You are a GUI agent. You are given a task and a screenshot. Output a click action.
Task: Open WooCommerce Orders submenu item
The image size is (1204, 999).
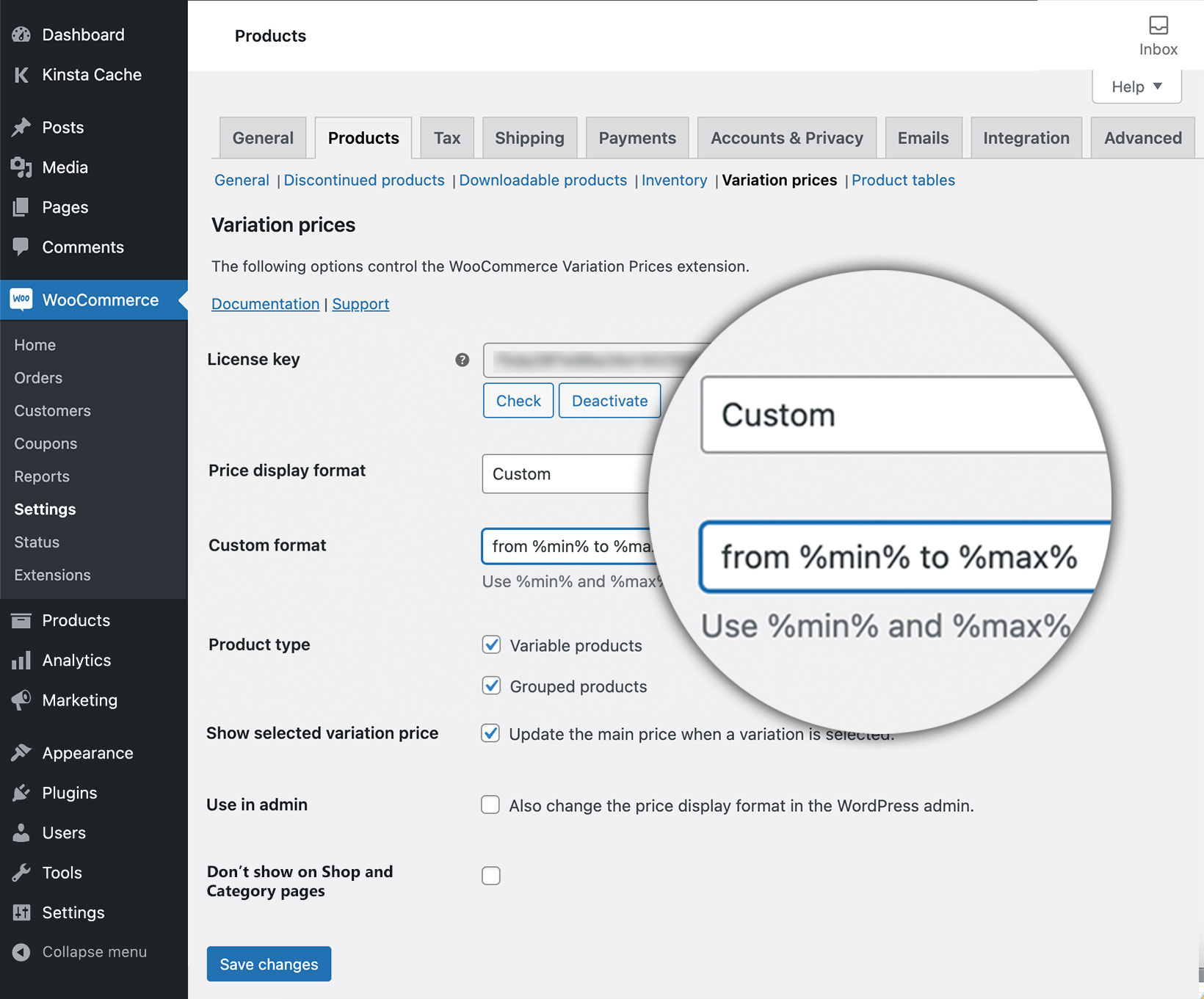(x=38, y=378)
